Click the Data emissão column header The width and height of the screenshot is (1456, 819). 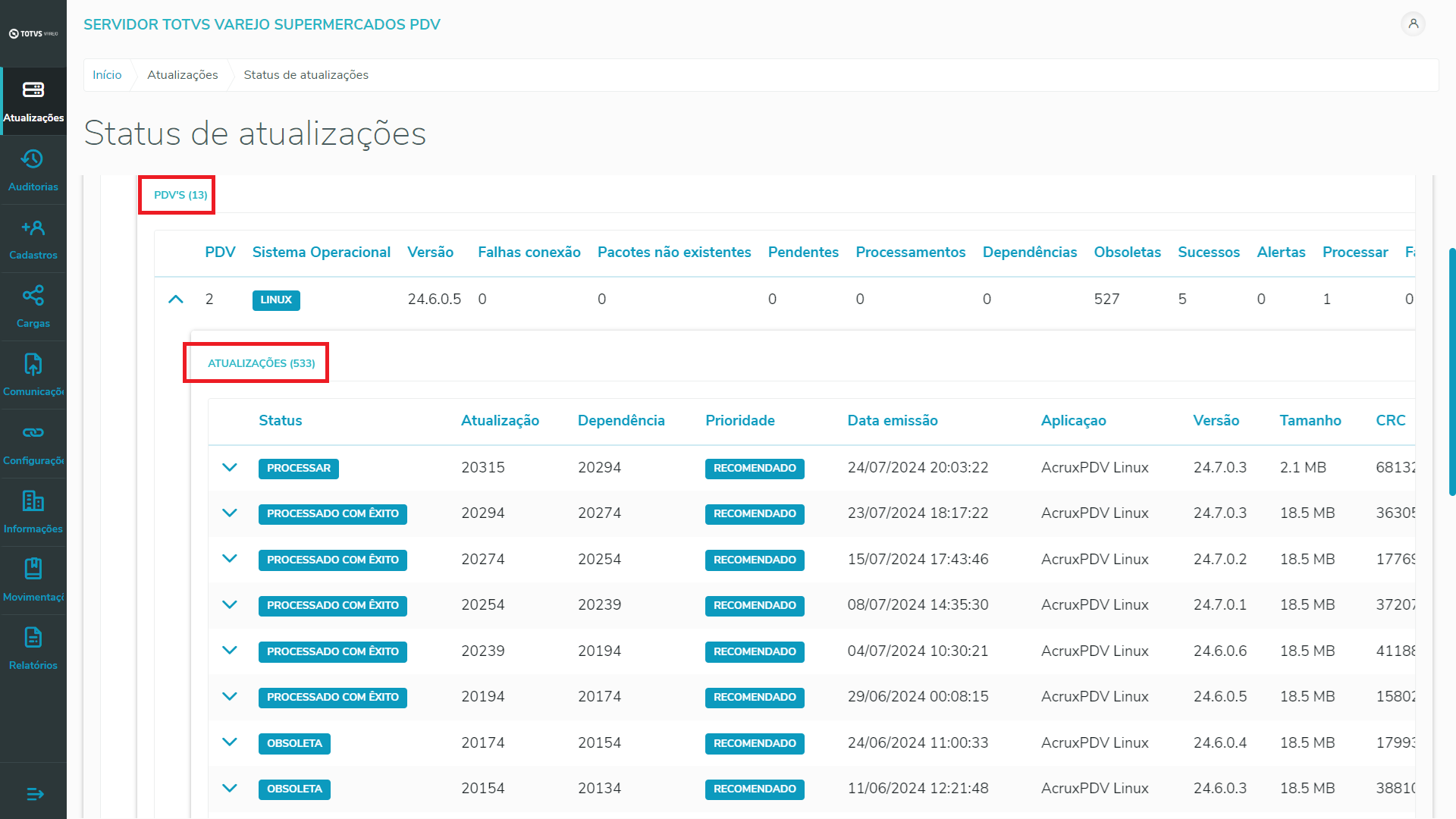[892, 421]
